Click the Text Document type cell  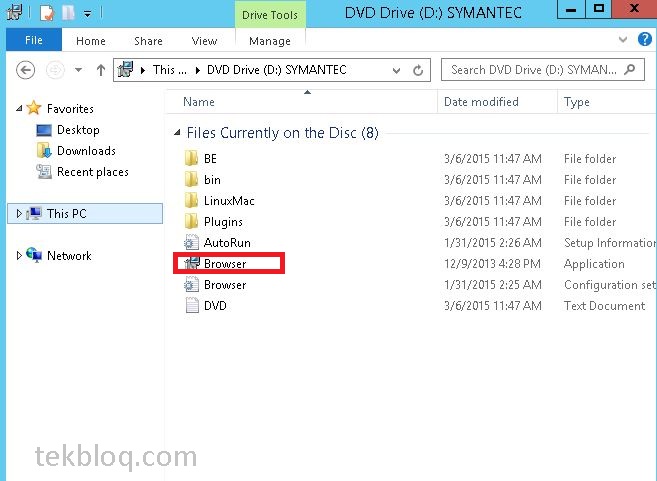click(604, 305)
